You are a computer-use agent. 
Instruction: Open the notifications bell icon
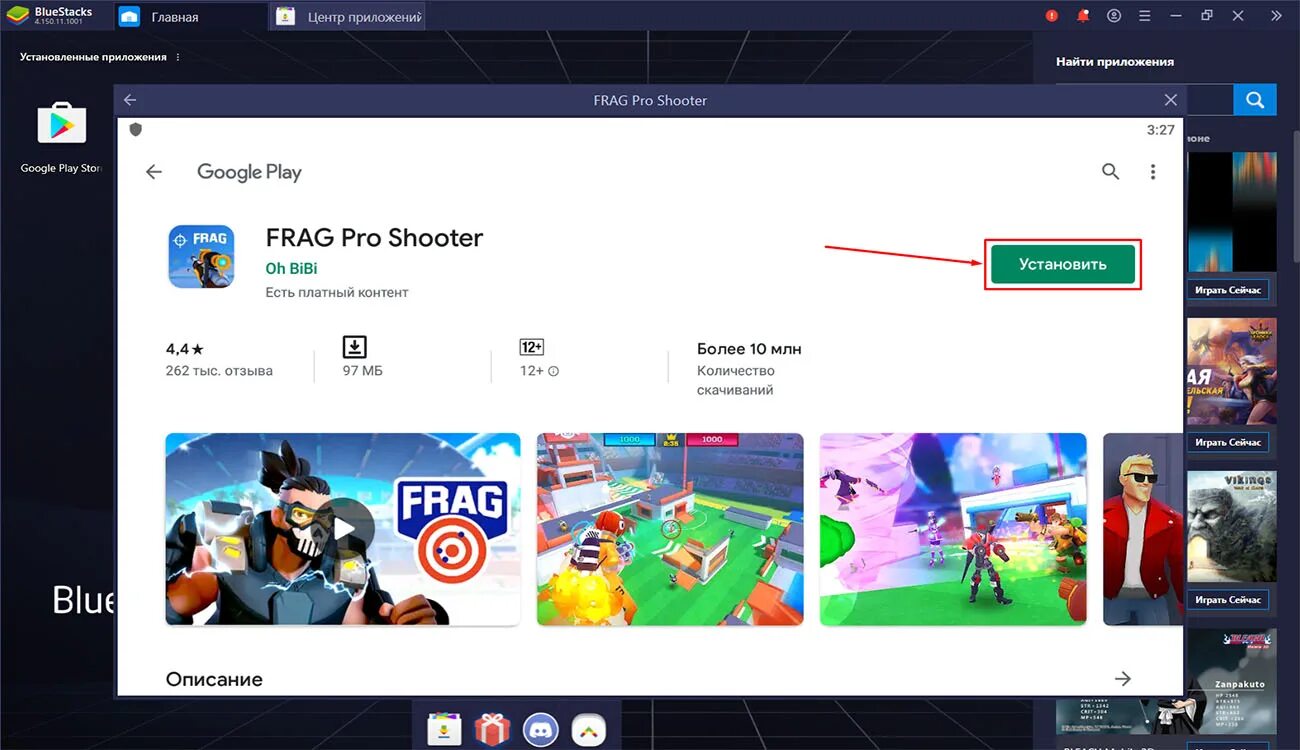(x=1082, y=16)
